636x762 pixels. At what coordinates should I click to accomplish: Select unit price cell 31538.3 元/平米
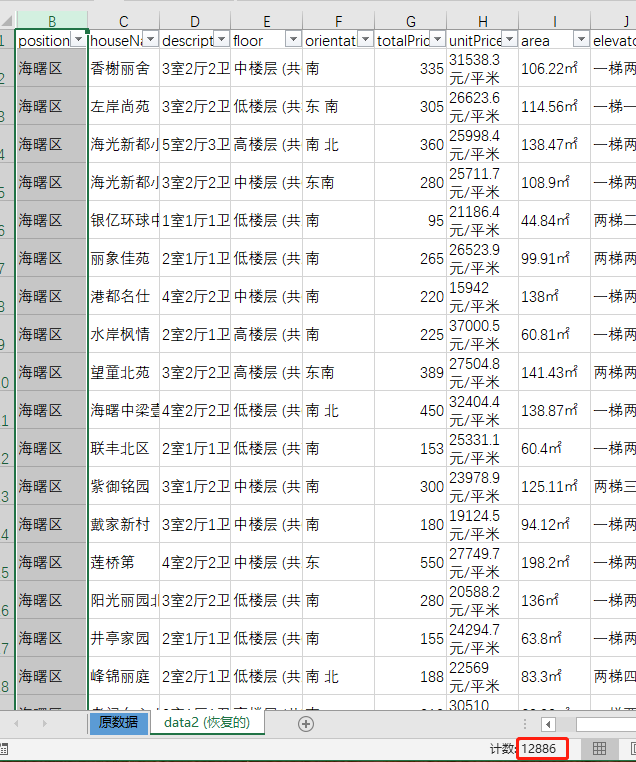(482, 68)
